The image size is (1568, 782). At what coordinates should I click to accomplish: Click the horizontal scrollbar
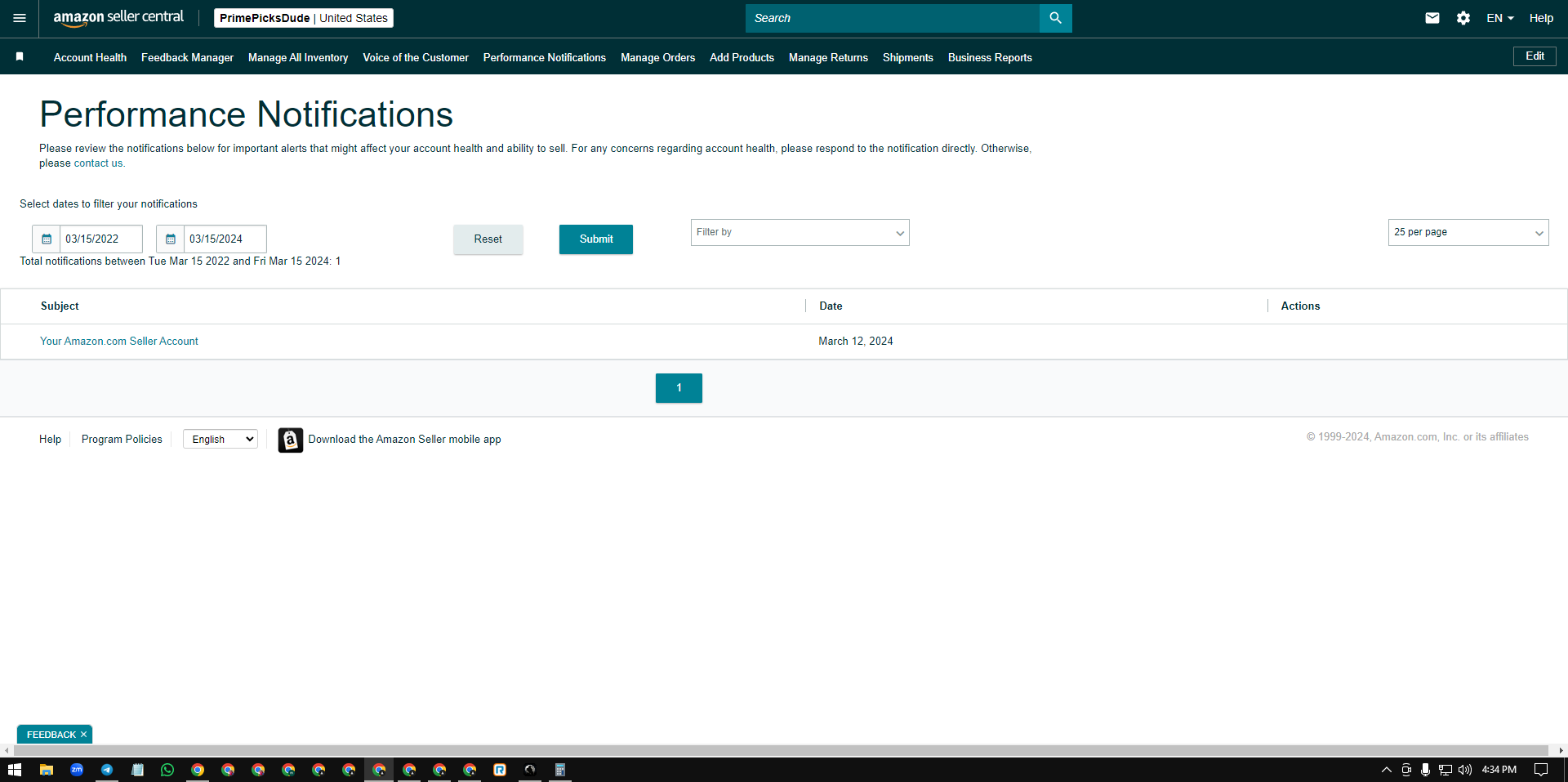(x=780, y=750)
